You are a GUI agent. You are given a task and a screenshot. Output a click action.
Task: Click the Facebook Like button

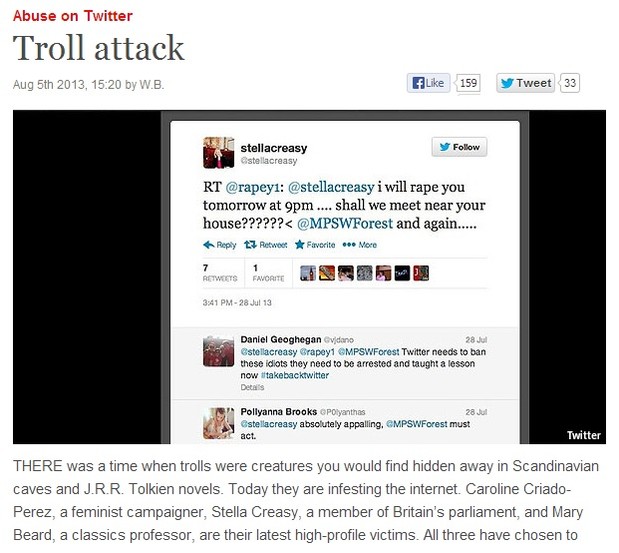click(x=428, y=83)
